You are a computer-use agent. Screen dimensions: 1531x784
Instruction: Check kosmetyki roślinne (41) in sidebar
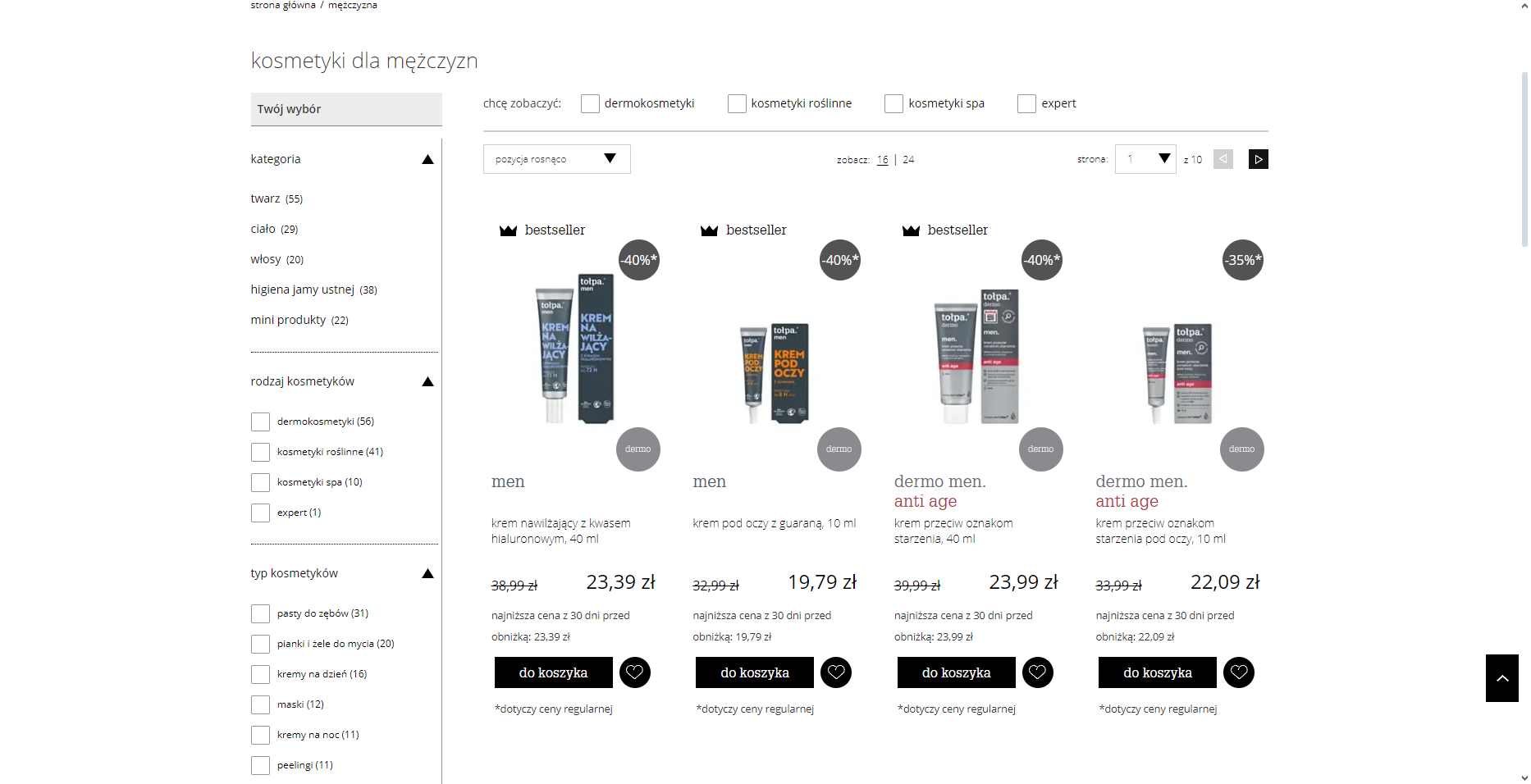260,452
